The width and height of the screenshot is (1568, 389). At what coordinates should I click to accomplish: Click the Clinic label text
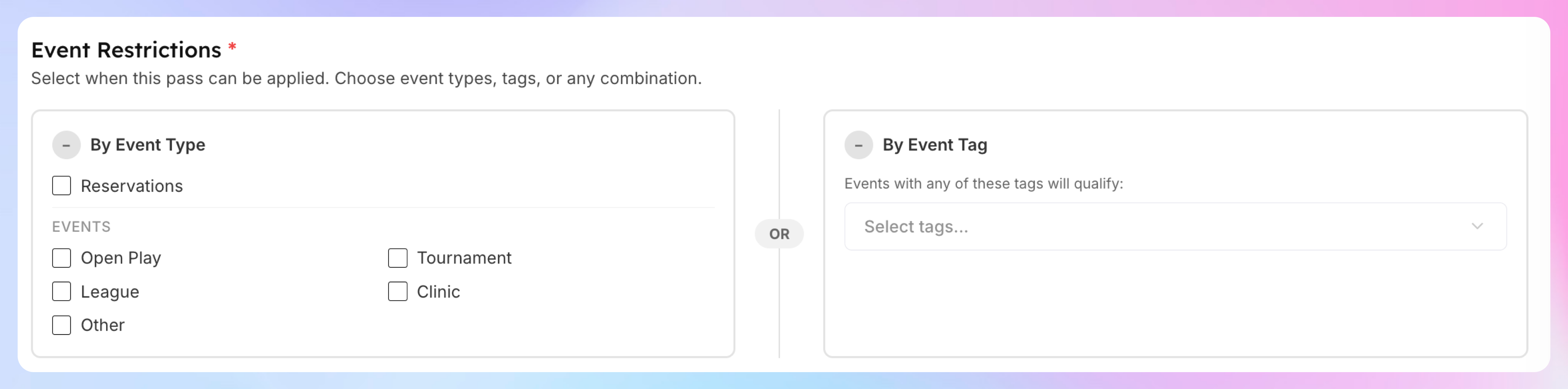click(438, 292)
